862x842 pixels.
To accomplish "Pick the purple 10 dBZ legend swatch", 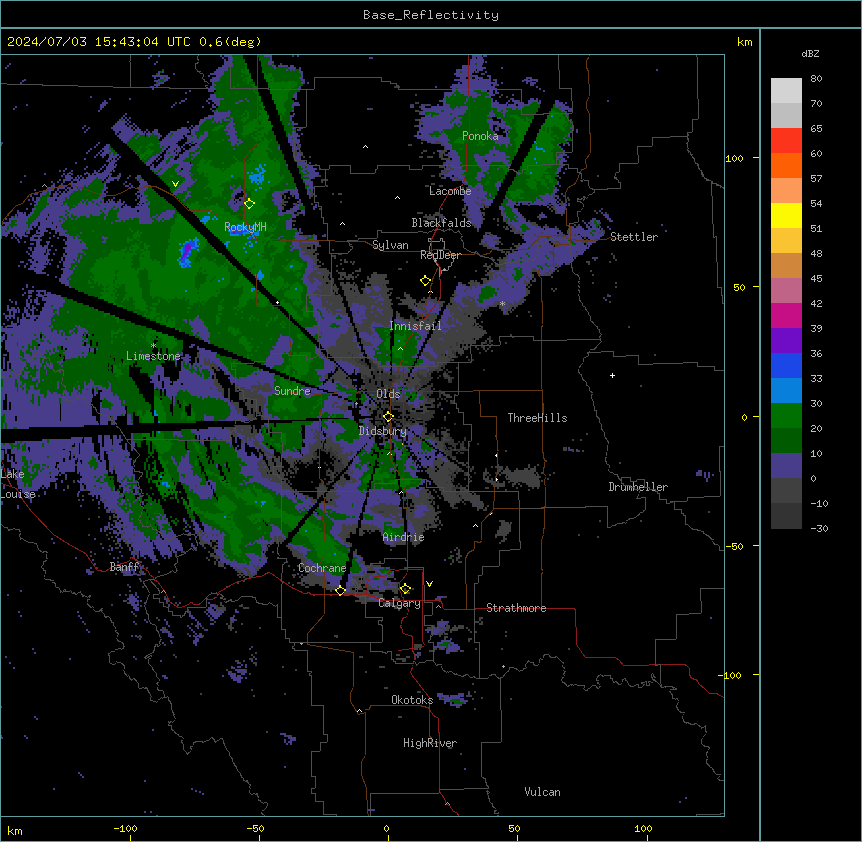I will pos(786,466).
